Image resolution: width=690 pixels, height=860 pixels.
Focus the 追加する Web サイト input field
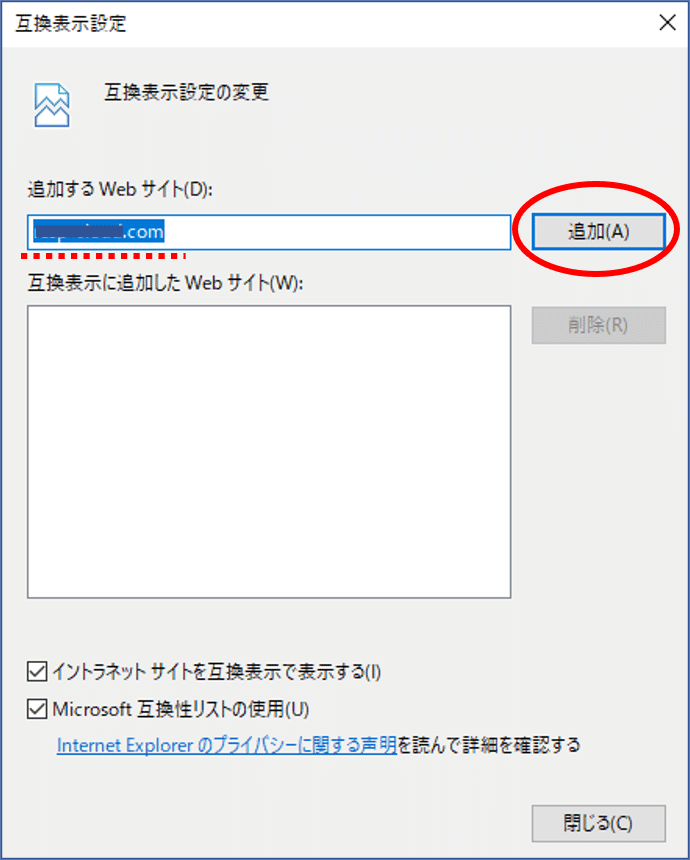point(269,232)
